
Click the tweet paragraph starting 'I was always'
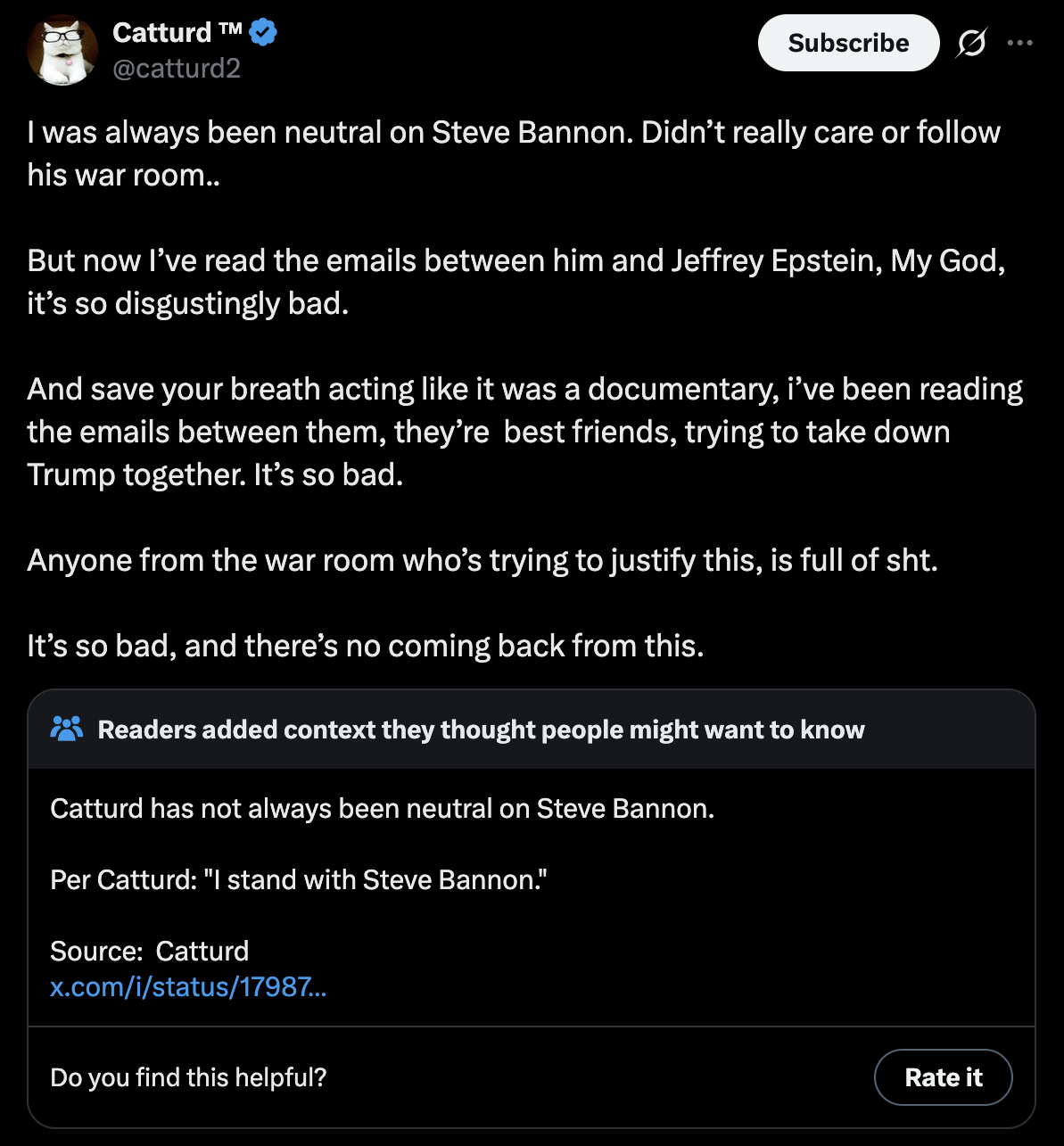pyautogui.click(x=513, y=153)
